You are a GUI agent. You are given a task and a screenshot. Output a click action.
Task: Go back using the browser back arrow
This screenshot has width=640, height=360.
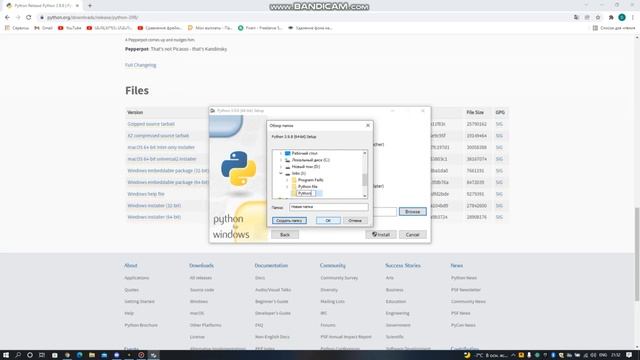[x=7, y=18]
